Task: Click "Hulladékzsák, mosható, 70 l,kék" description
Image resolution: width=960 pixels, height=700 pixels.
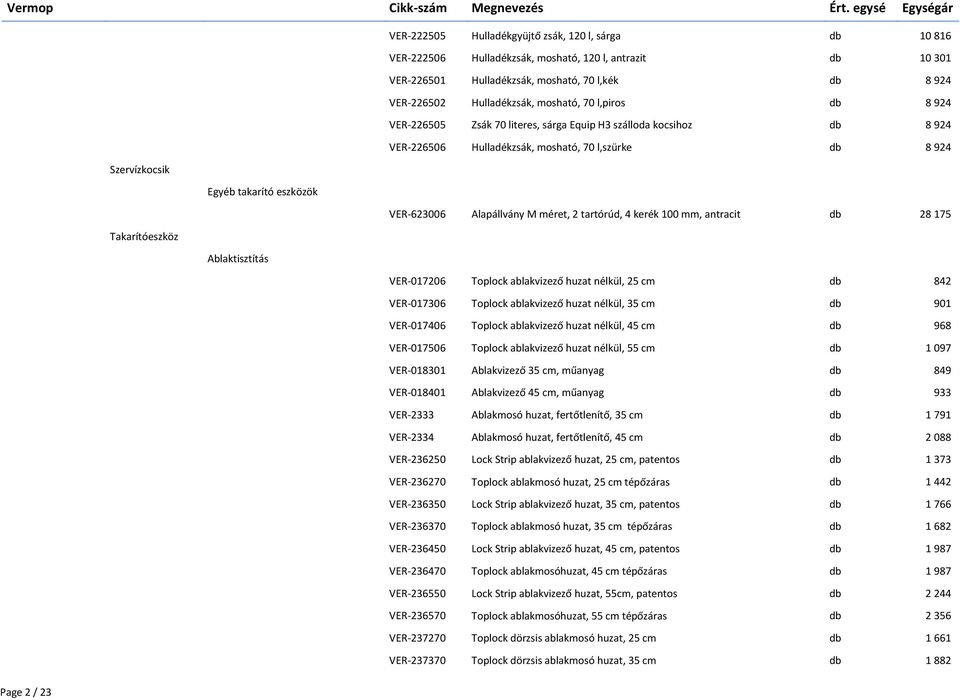Action: coord(544,81)
